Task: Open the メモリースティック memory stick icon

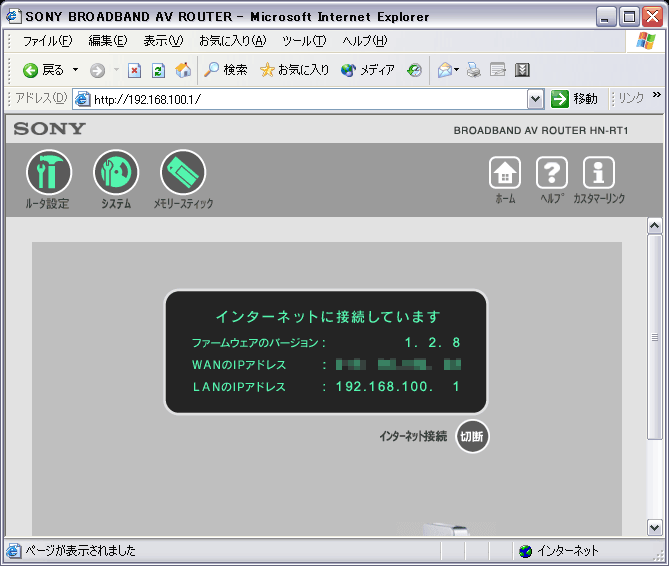Action: click(183, 172)
